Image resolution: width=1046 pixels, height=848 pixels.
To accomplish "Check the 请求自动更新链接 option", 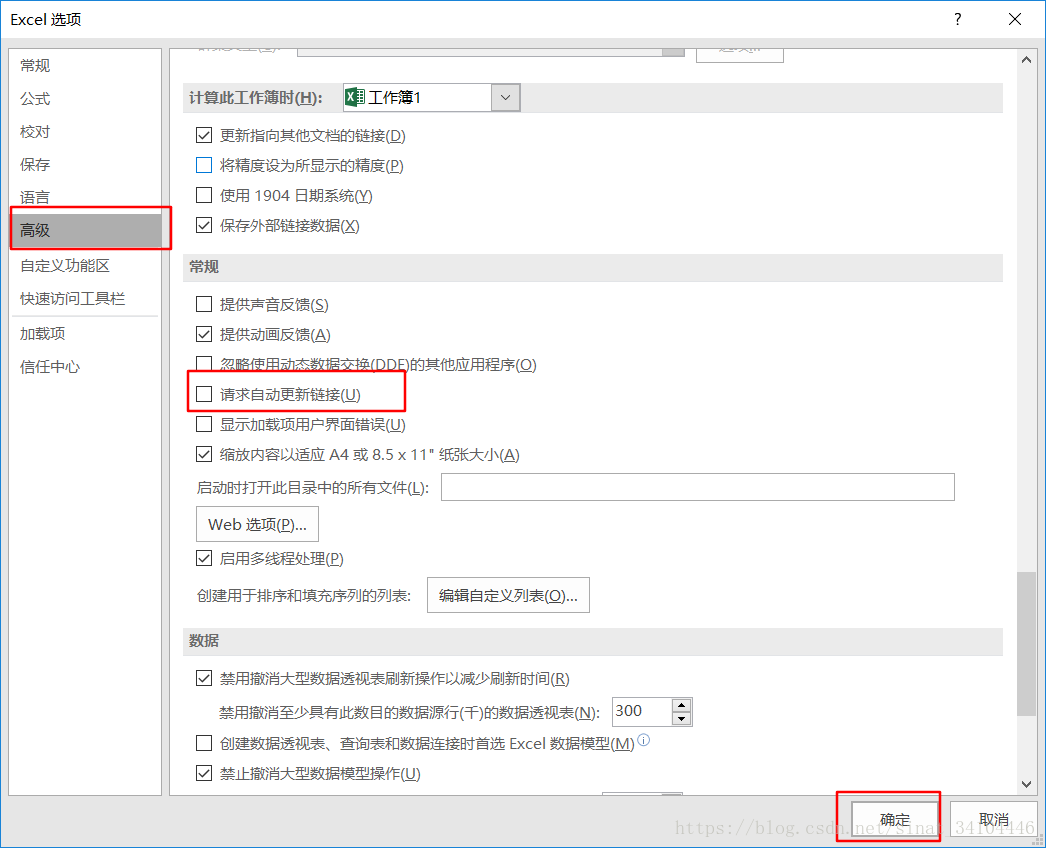I will pos(204,393).
